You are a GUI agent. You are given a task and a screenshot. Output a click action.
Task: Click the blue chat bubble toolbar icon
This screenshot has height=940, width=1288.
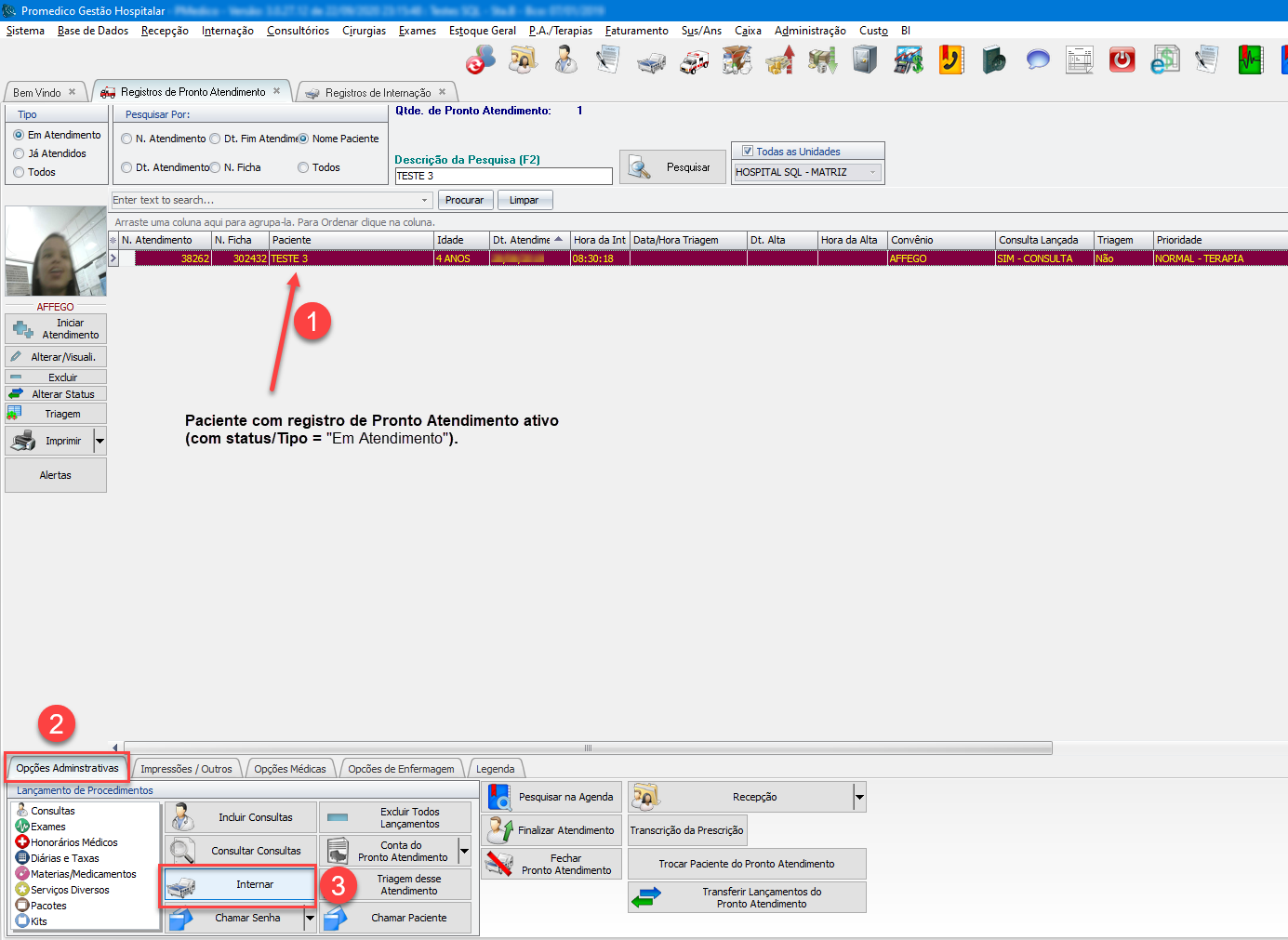click(1037, 60)
